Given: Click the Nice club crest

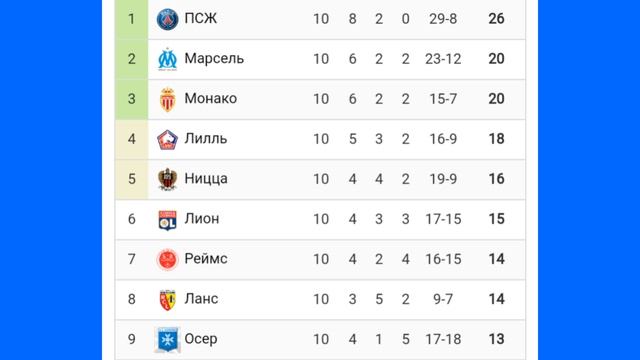Looking at the screenshot, I should pos(167,179).
